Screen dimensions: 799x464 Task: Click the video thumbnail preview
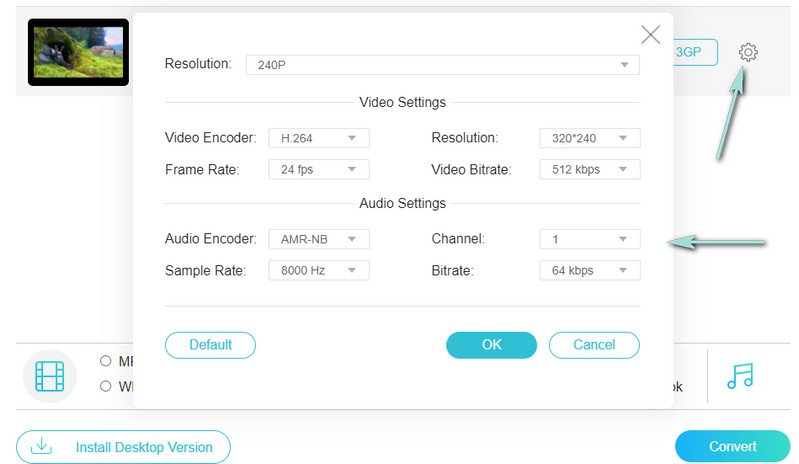coord(78,52)
